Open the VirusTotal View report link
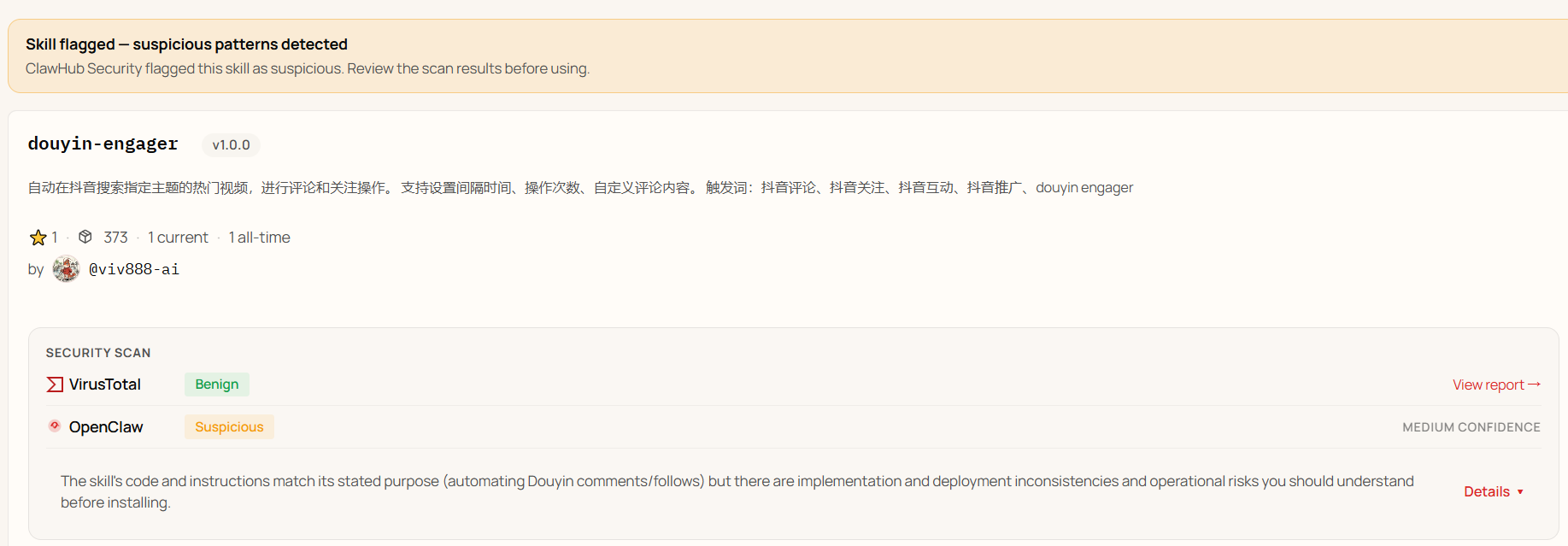The image size is (1568, 546). 1488,385
